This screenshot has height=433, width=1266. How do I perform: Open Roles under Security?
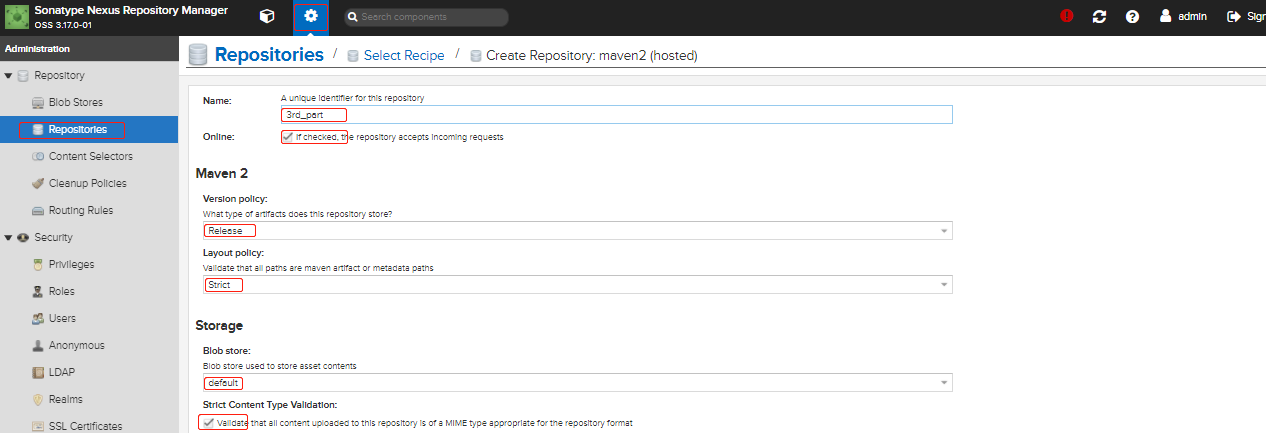[x=62, y=292]
